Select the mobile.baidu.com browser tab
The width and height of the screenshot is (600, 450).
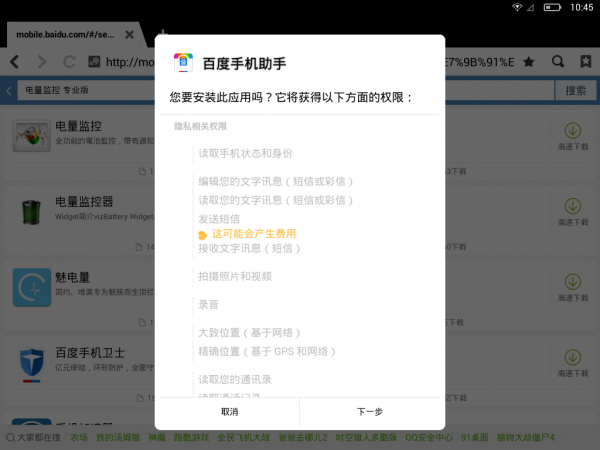[x=65, y=35]
